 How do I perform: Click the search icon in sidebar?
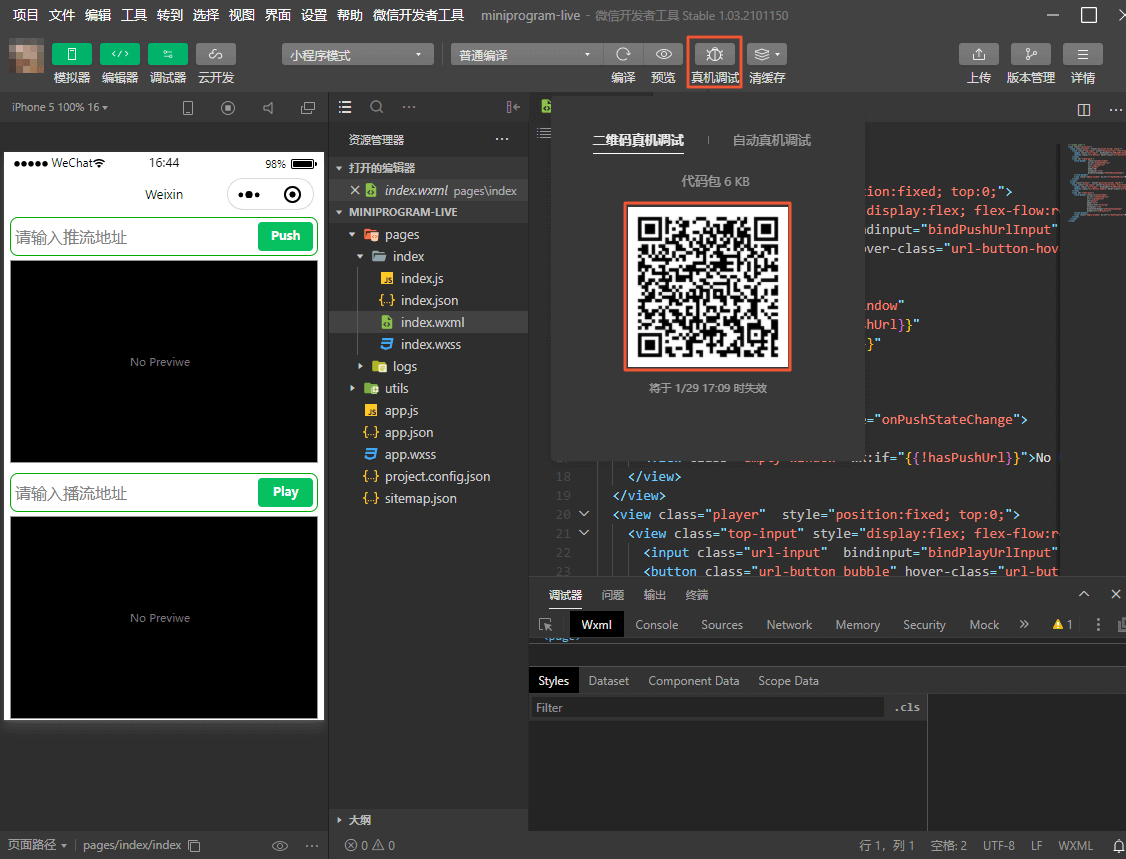tap(377, 107)
